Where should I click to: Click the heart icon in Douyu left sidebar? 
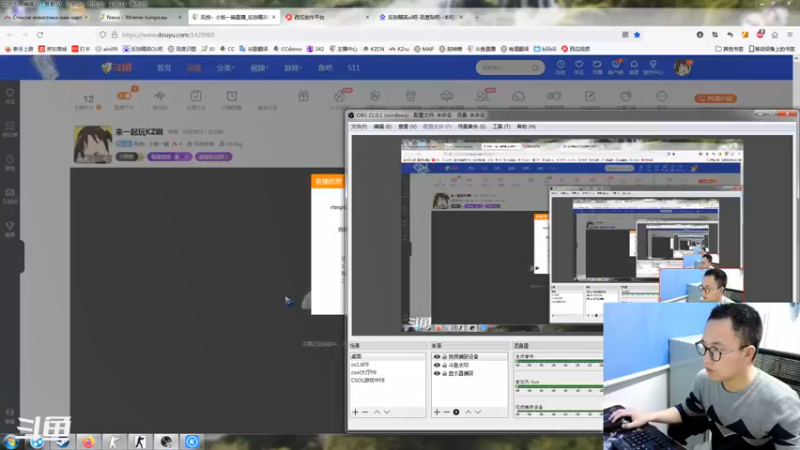coord(10,93)
